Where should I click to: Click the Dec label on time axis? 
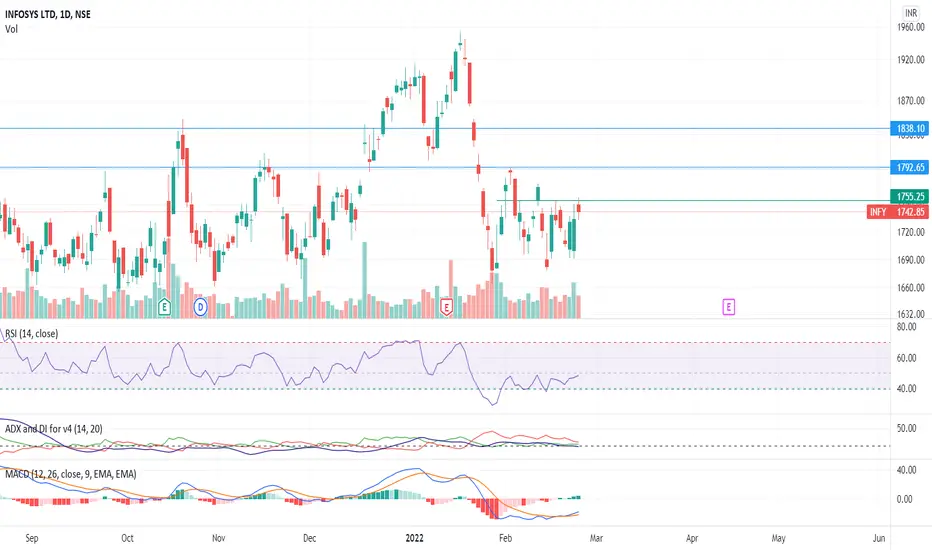click(x=310, y=538)
